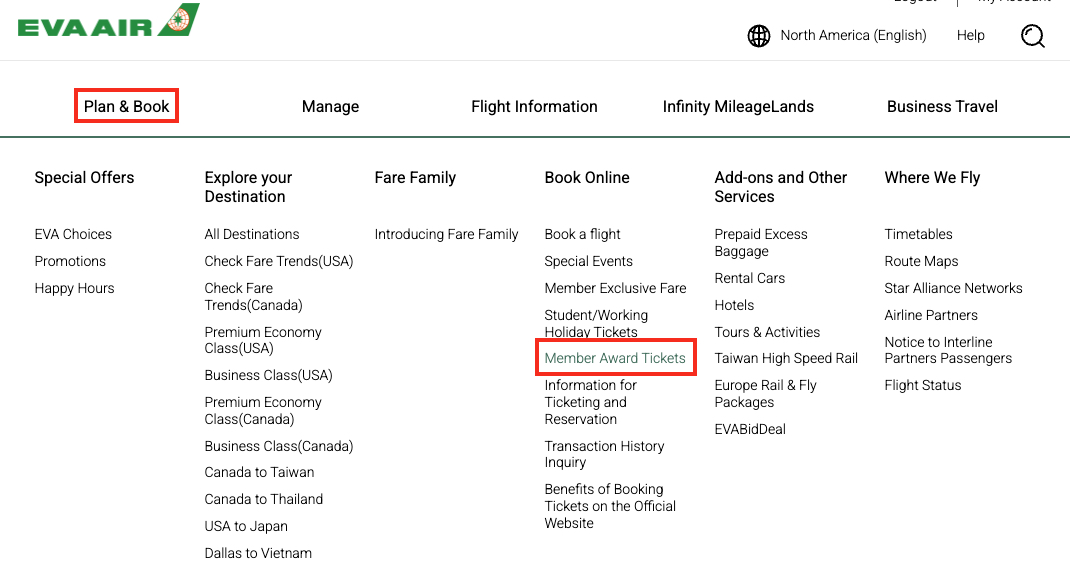Click the Explore your Destination heading
Image resolution: width=1070 pixels, height=573 pixels.
pyautogui.click(x=248, y=187)
